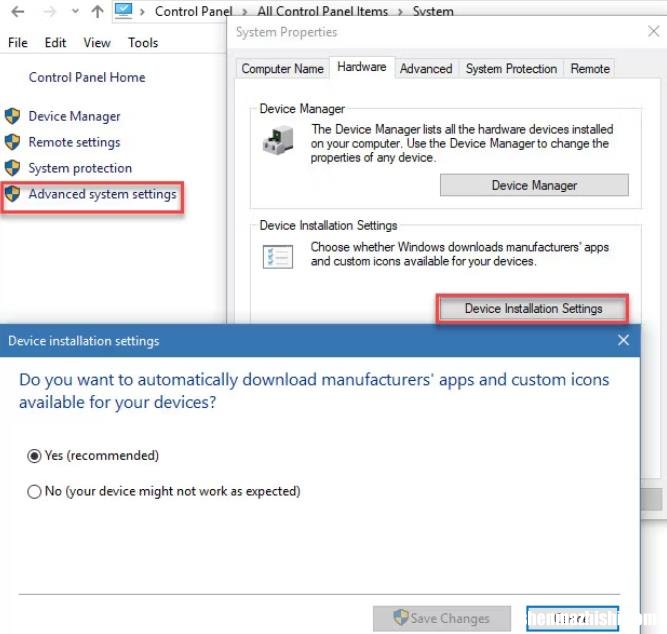Viewport: 667px width, 634px height.
Task: Open System protection link
Action: click(80, 168)
